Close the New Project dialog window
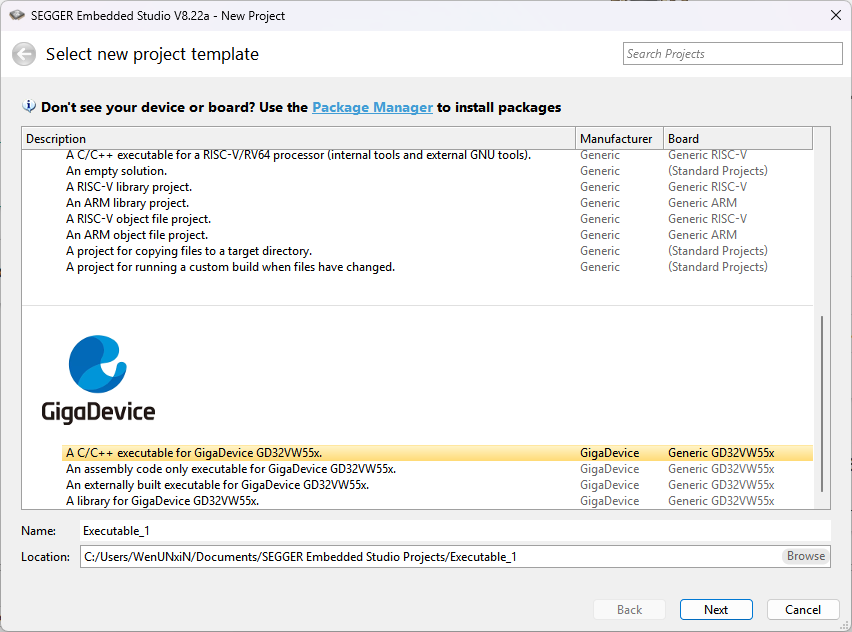This screenshot has height=632, width=852. (x=835, y=15)
